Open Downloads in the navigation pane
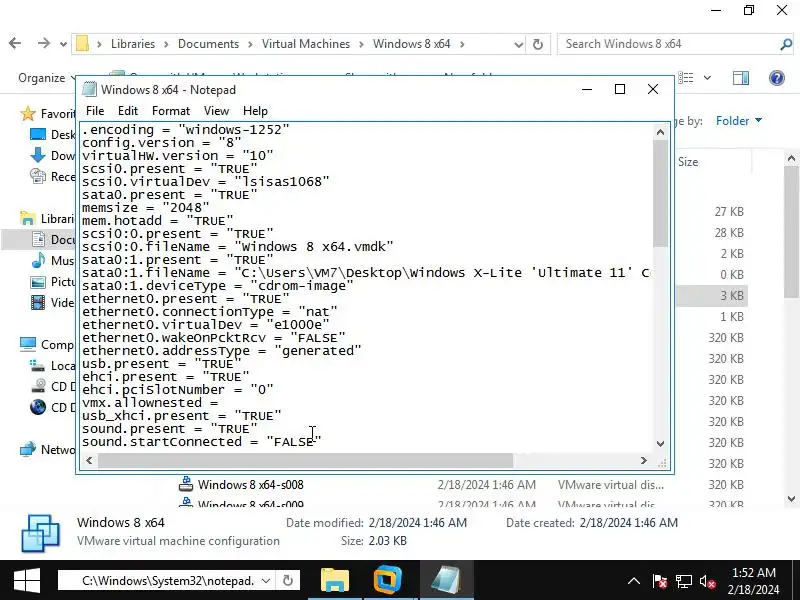800x600 pixels. [52, 156]
